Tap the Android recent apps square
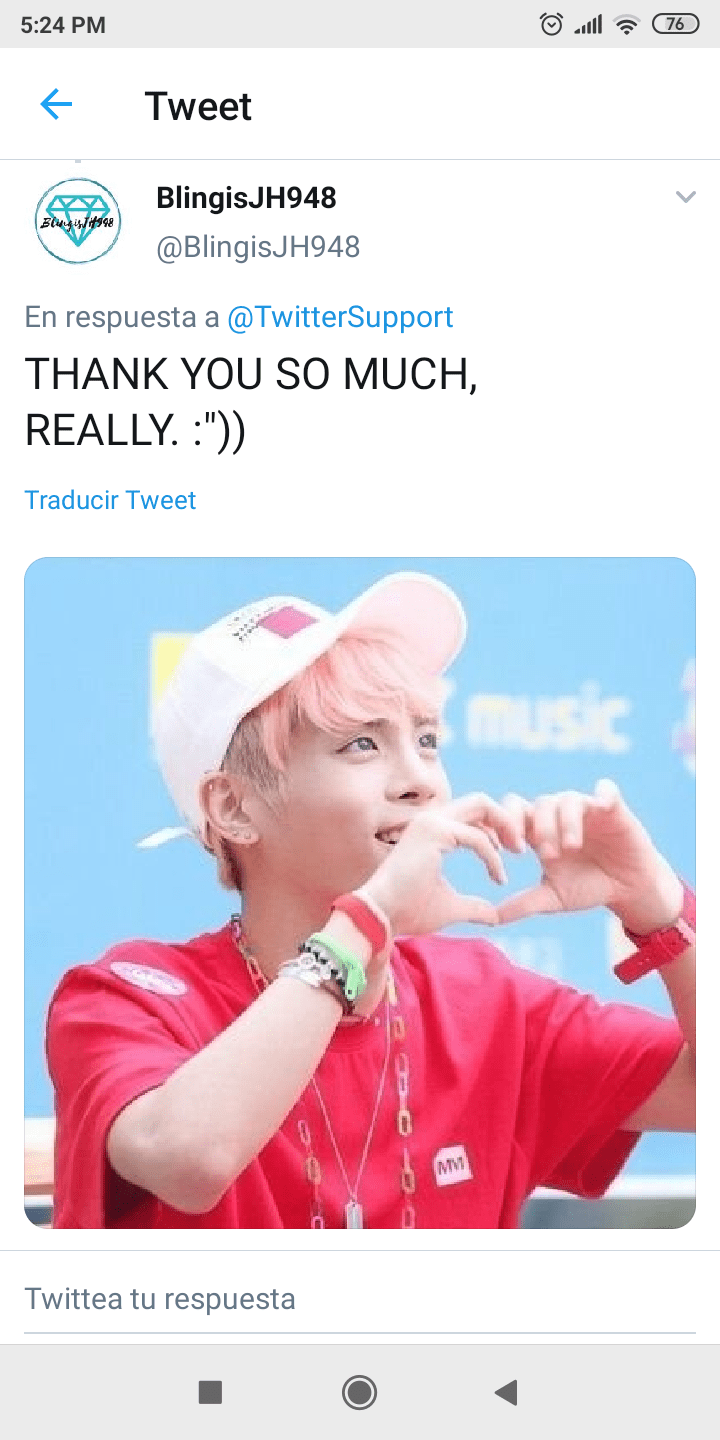Image resolution: width=720 pixels, height=1440 pixels. pyautogui.click(x=210, y=1392)
